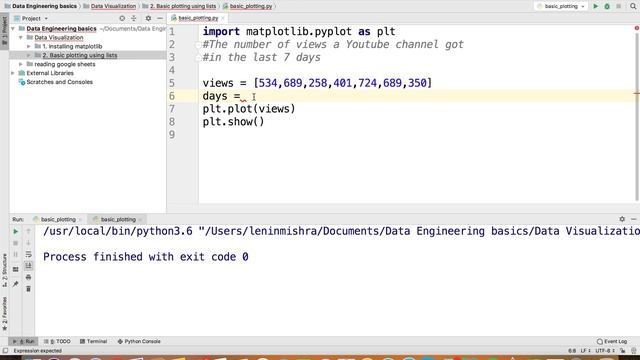Click the LF line separator status item
Image resolution: width=640 pixels, height=360 pixels.
[x=585, y=351]
